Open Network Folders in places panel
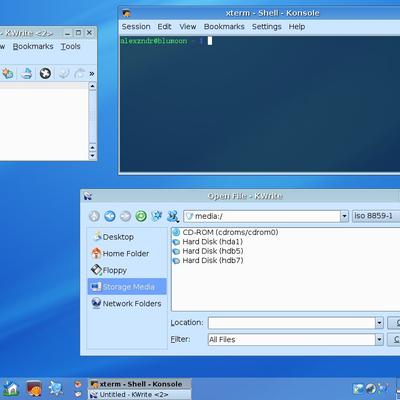The width and height of the screenshot is (400, 400). pos(126,303)
